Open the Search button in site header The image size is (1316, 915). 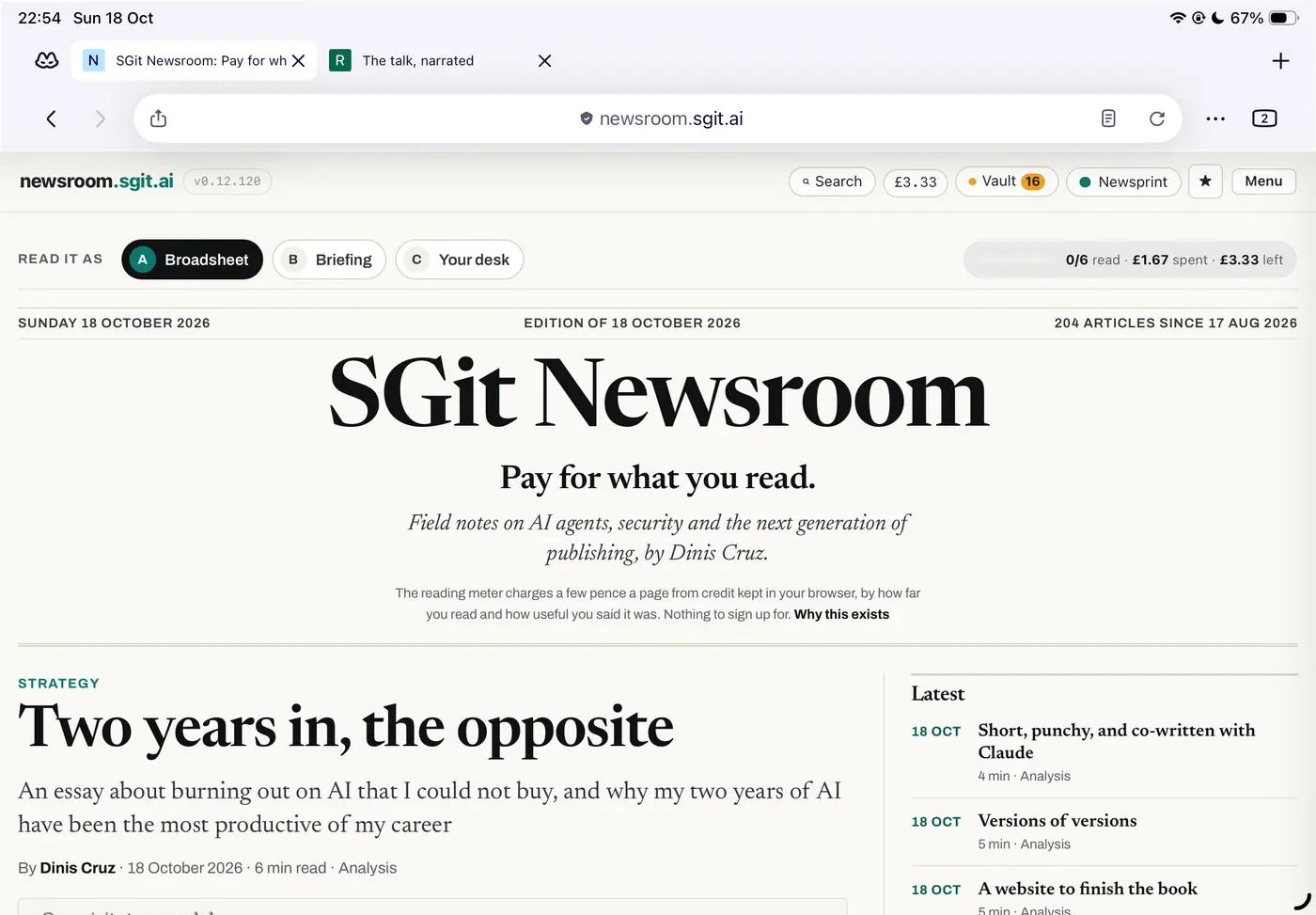(x=832, y=181)
